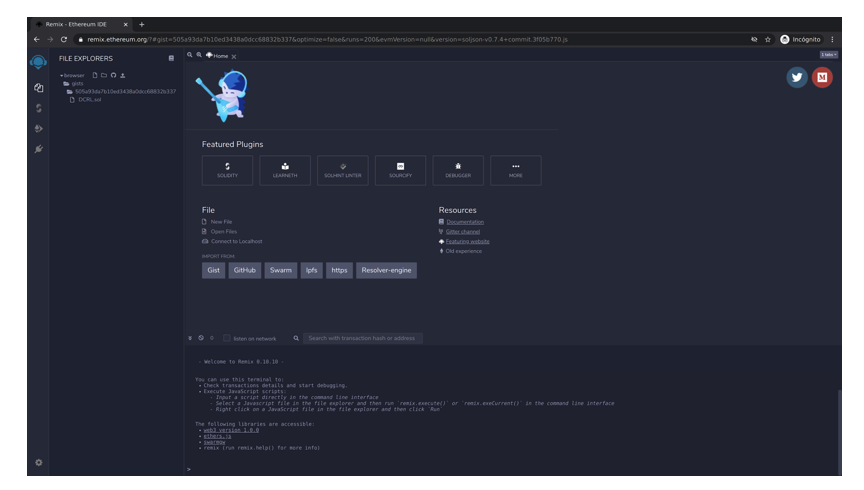
Task: Import using Resolver-engine button
Action: (386, 270)
